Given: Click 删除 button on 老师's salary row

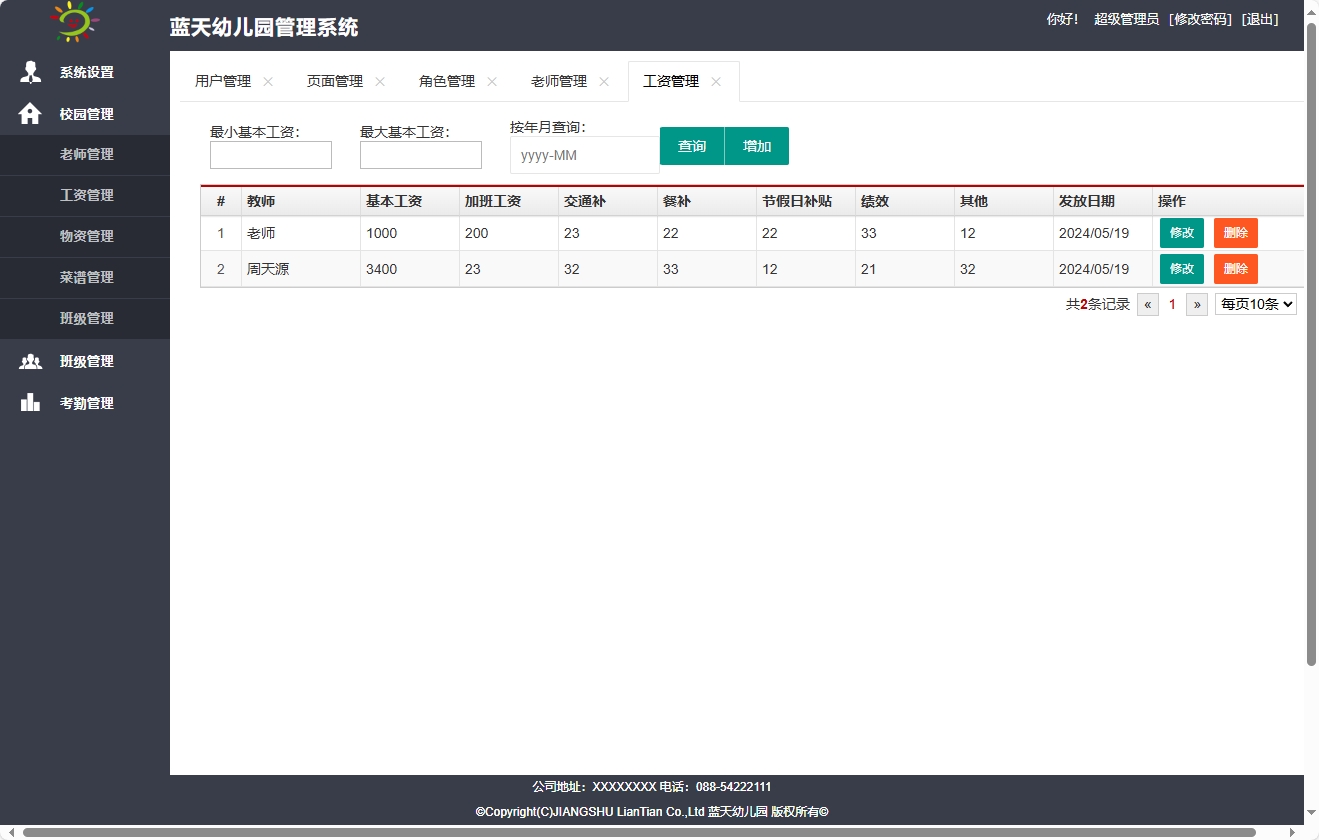Looking at the screenshot, I should click(1235, 232).
